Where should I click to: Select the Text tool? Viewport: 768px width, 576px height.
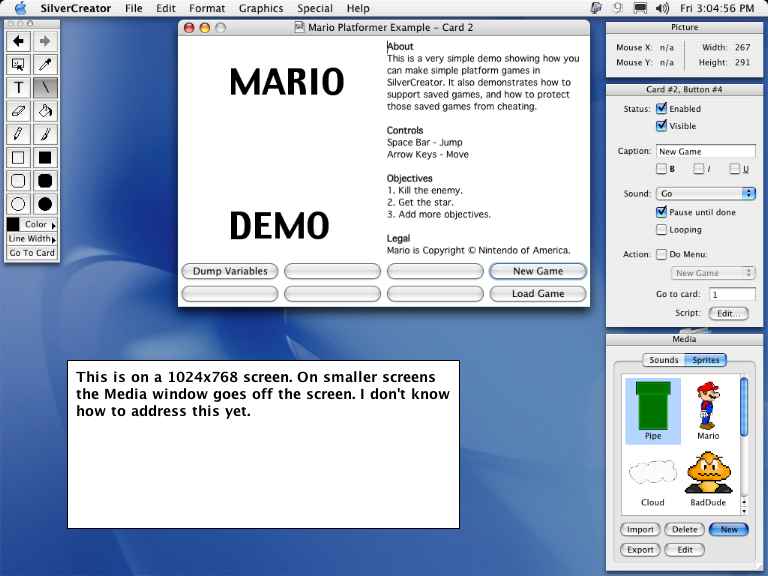click(x=18, y=88)
